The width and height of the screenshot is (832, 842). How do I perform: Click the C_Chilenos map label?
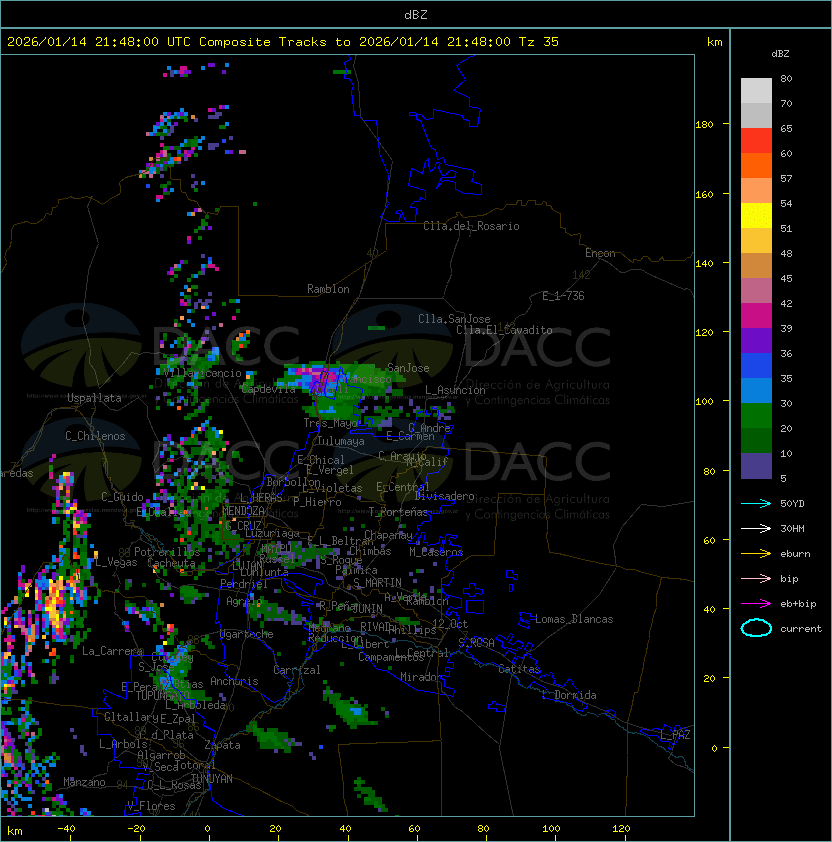[x=95, y=436]
